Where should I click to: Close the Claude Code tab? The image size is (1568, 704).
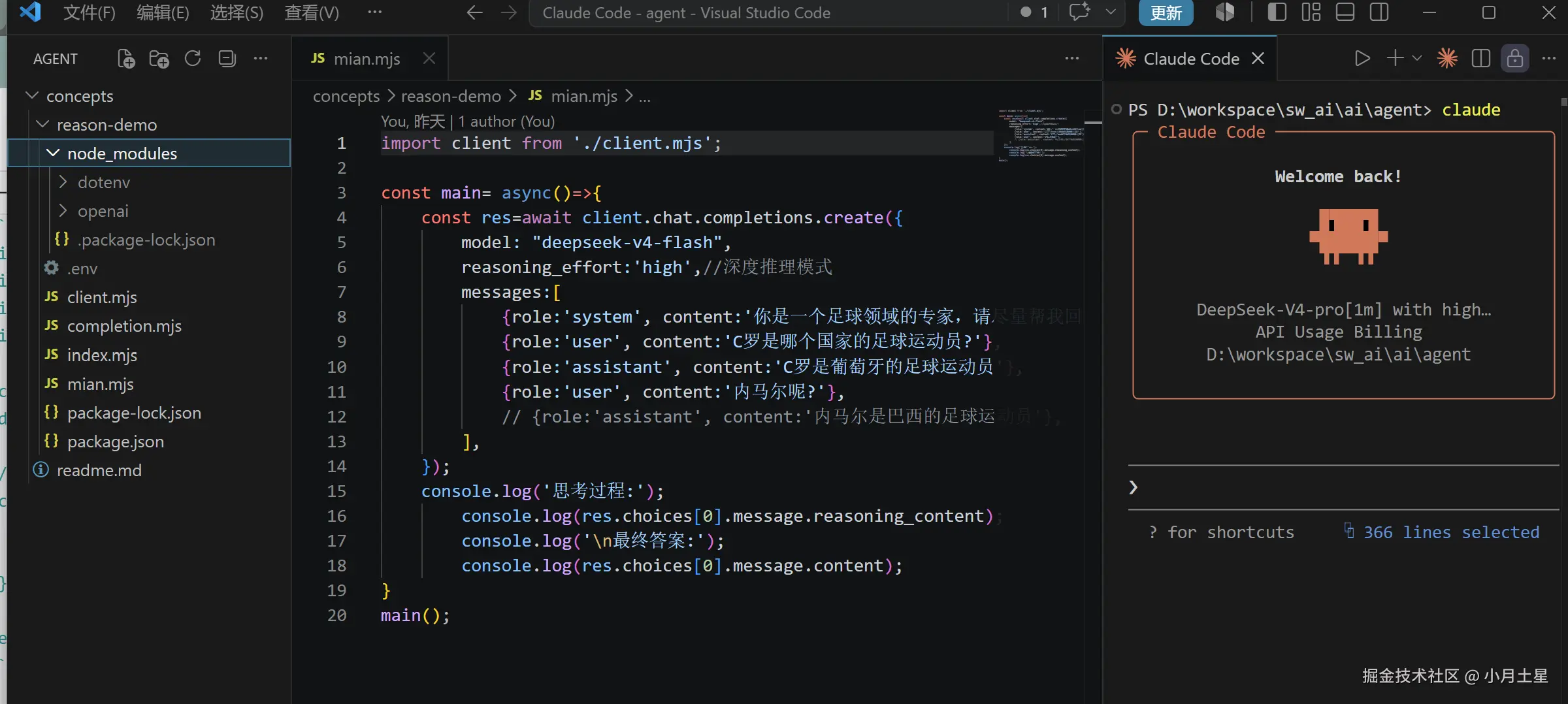point(1258,58)
